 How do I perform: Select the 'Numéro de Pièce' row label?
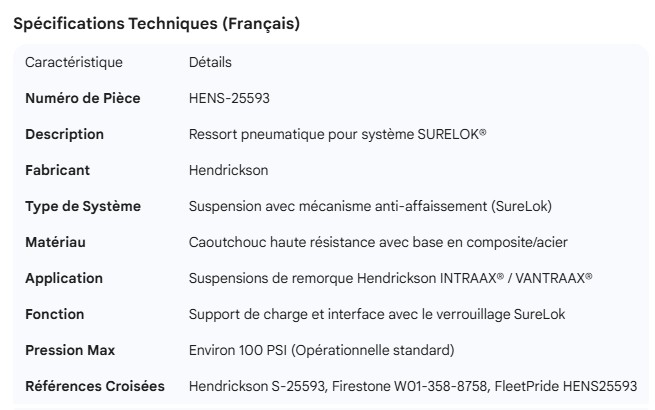tap(82, 98)
